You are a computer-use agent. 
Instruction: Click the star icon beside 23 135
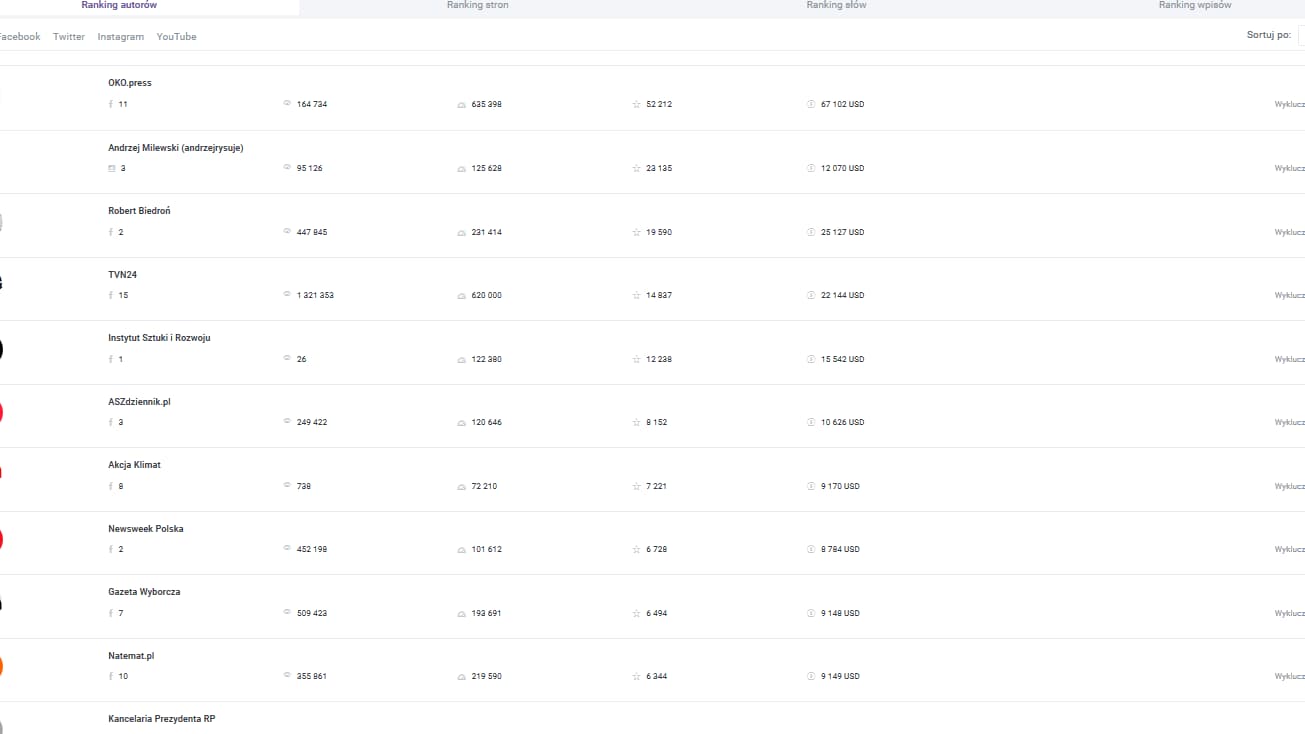636,168
